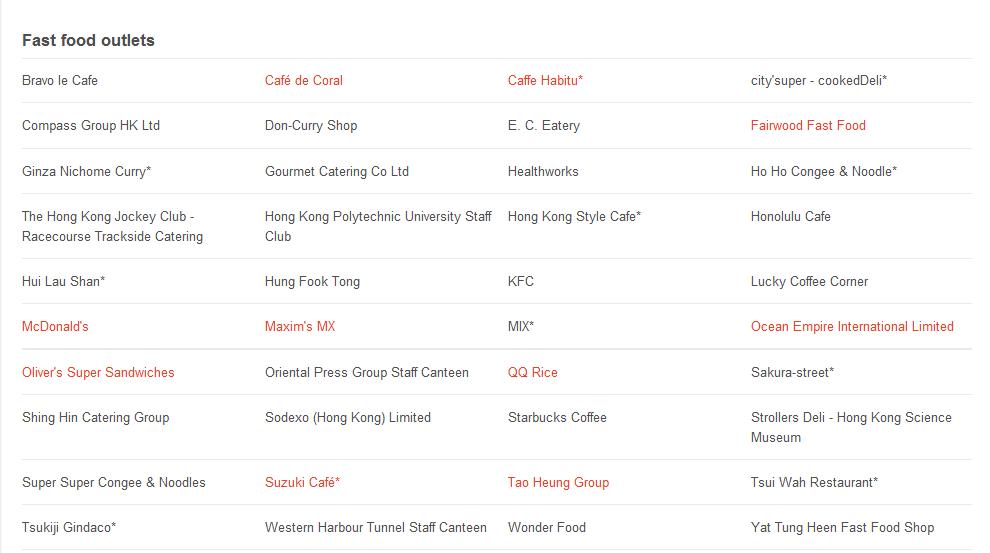
Task: Select Yat Tung Heen Fast Food Shop
Action: (842, 528)
